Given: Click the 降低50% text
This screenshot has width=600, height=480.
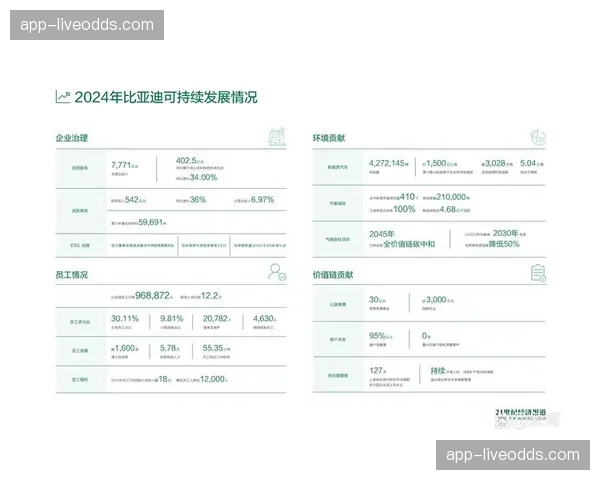Looking at the screenshot, I should coord(504,244).
